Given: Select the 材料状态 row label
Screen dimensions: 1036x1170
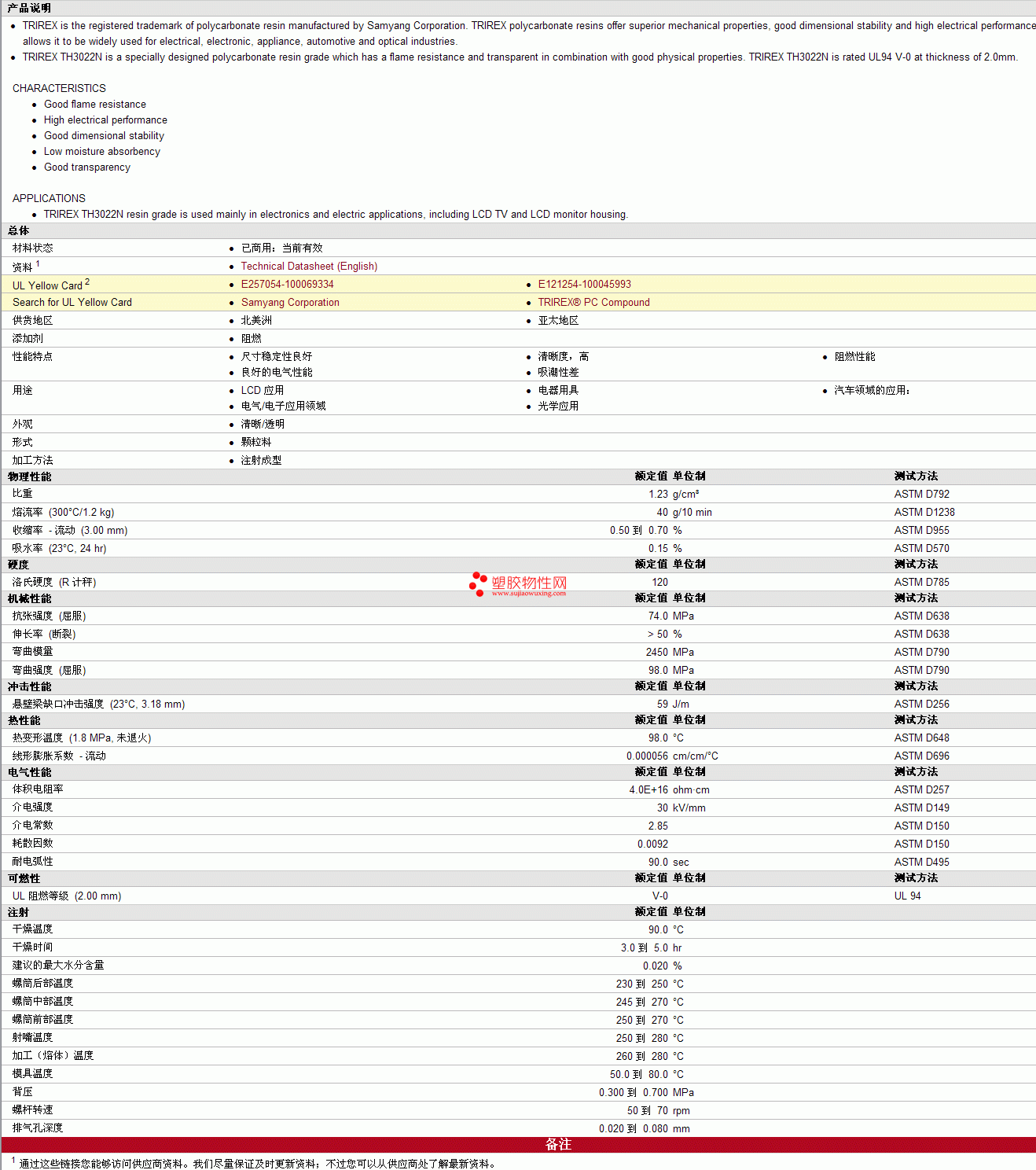Looking at the screenshot, I should (x=33, y=248).
